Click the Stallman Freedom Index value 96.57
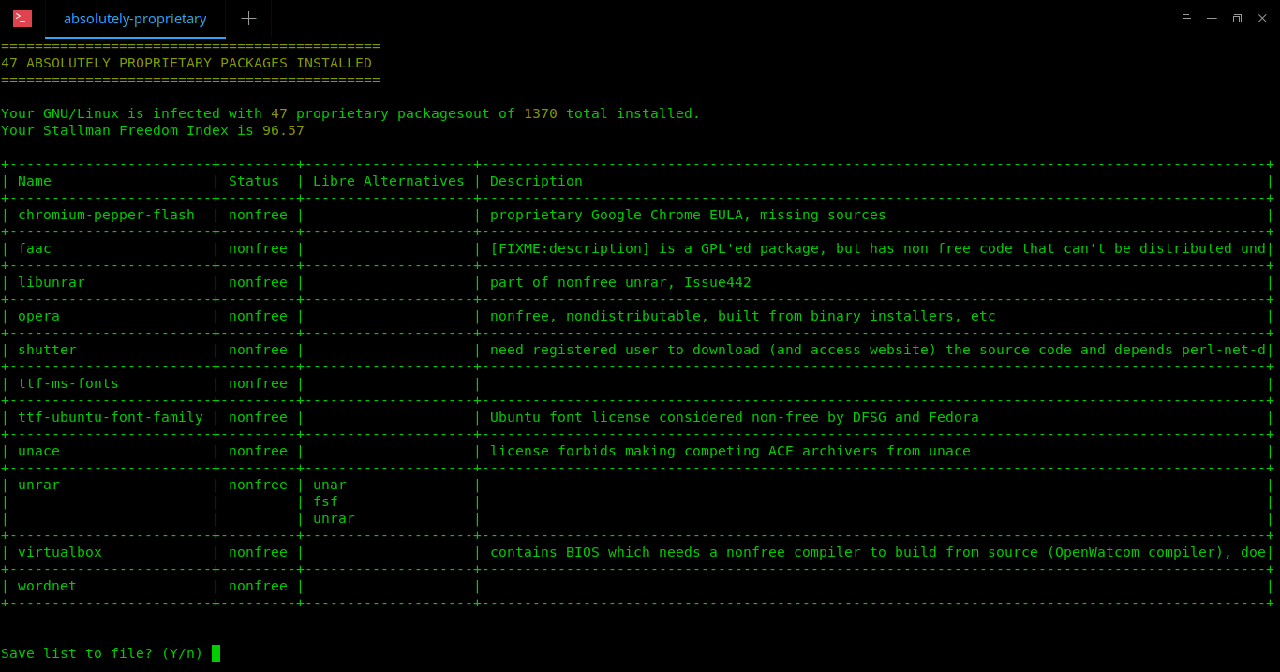 coord(283,130)
